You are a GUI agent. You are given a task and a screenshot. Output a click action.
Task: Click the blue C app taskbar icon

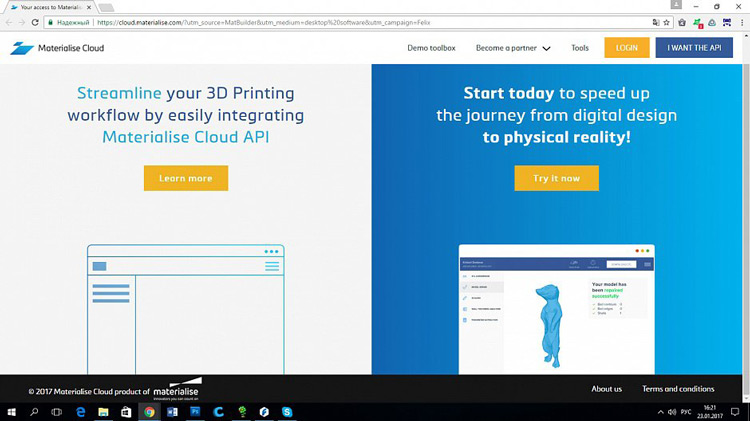pyautogui.click(x=219, y=412)
